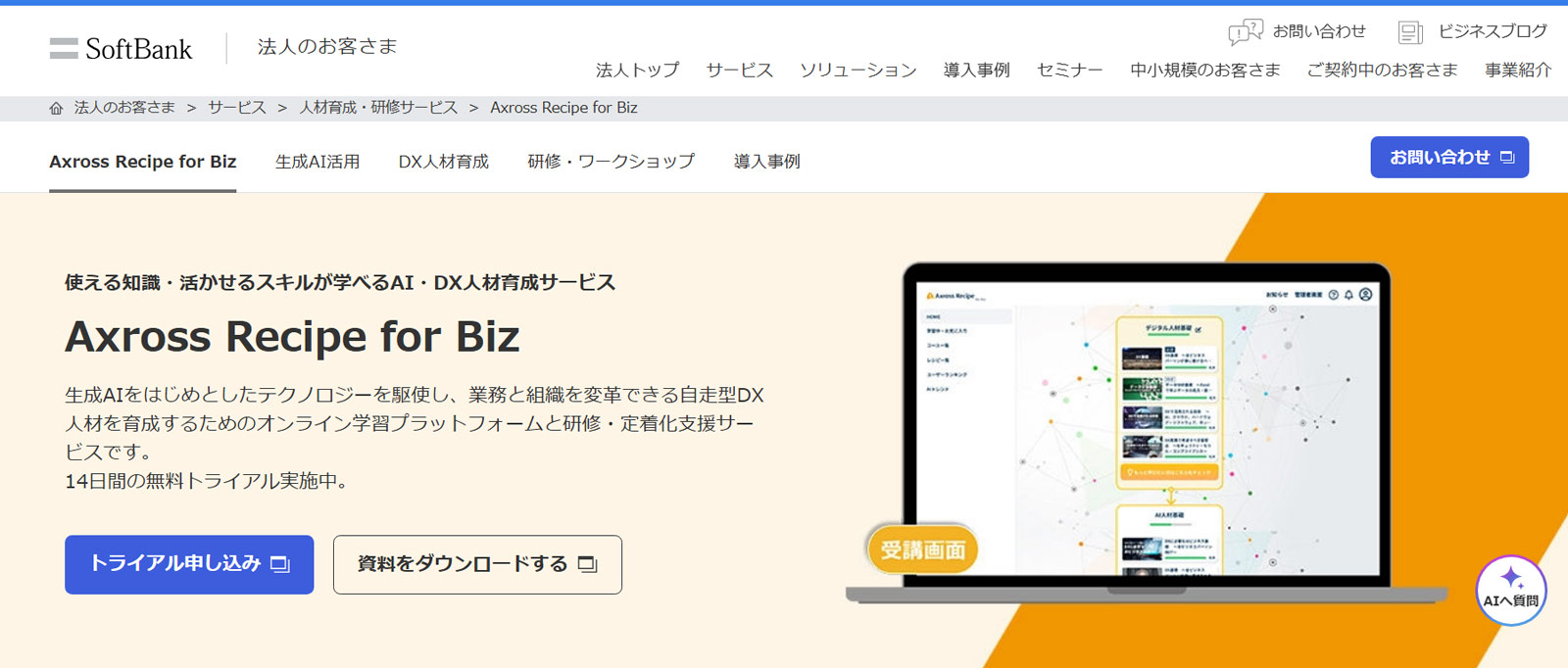Open the ご契約中のお客さま menu
The image size is (1568, 668).
[1382, 70]
